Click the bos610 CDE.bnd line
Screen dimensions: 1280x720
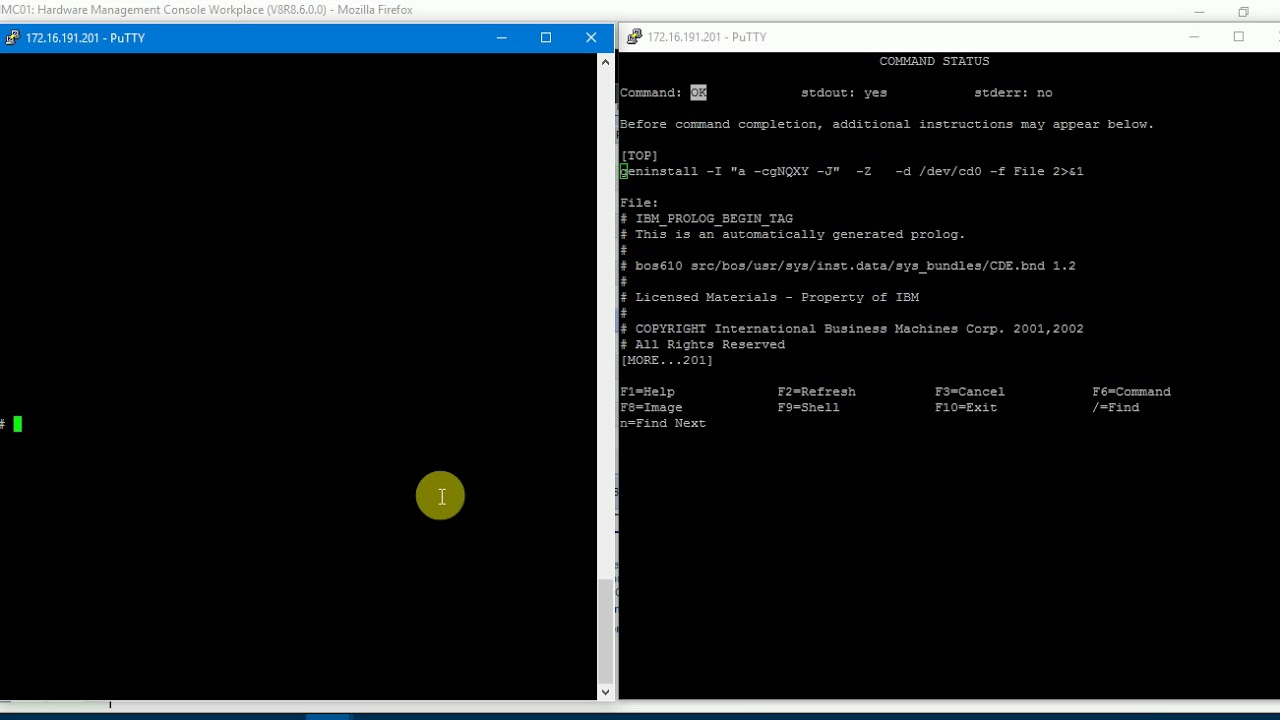pos(848,266)
